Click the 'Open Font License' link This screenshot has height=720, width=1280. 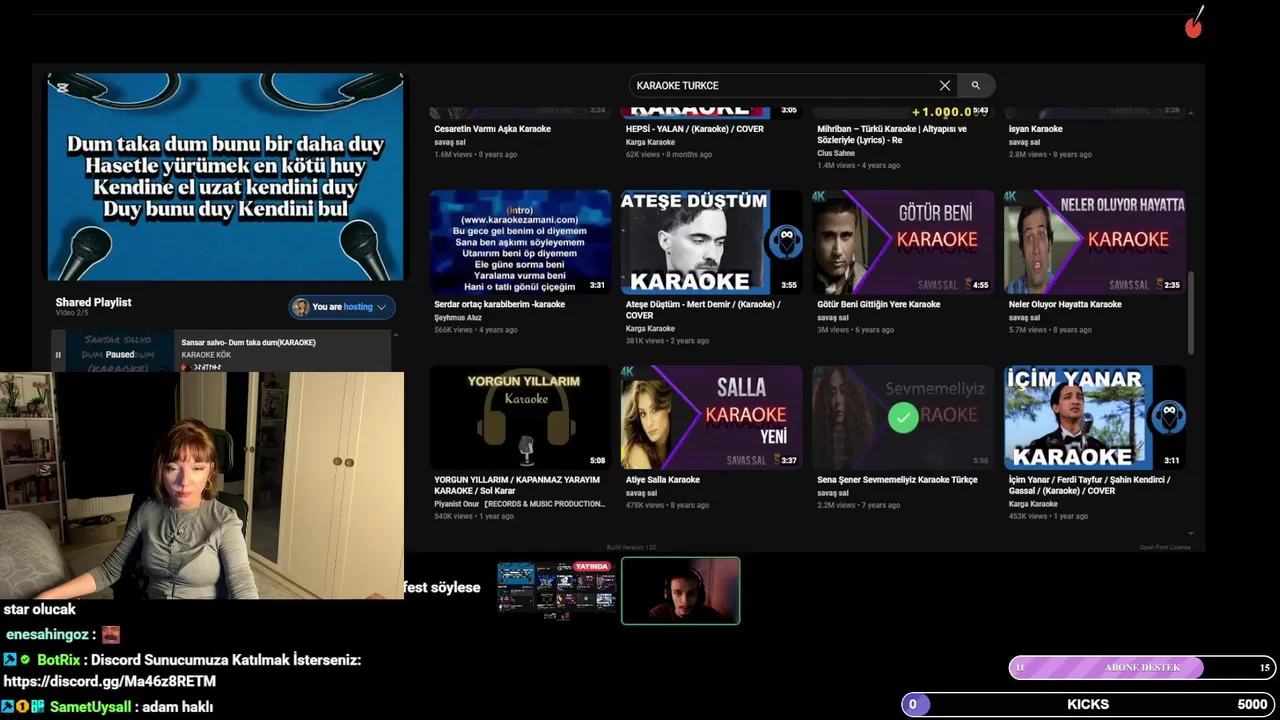click(x=1165, y=547)
